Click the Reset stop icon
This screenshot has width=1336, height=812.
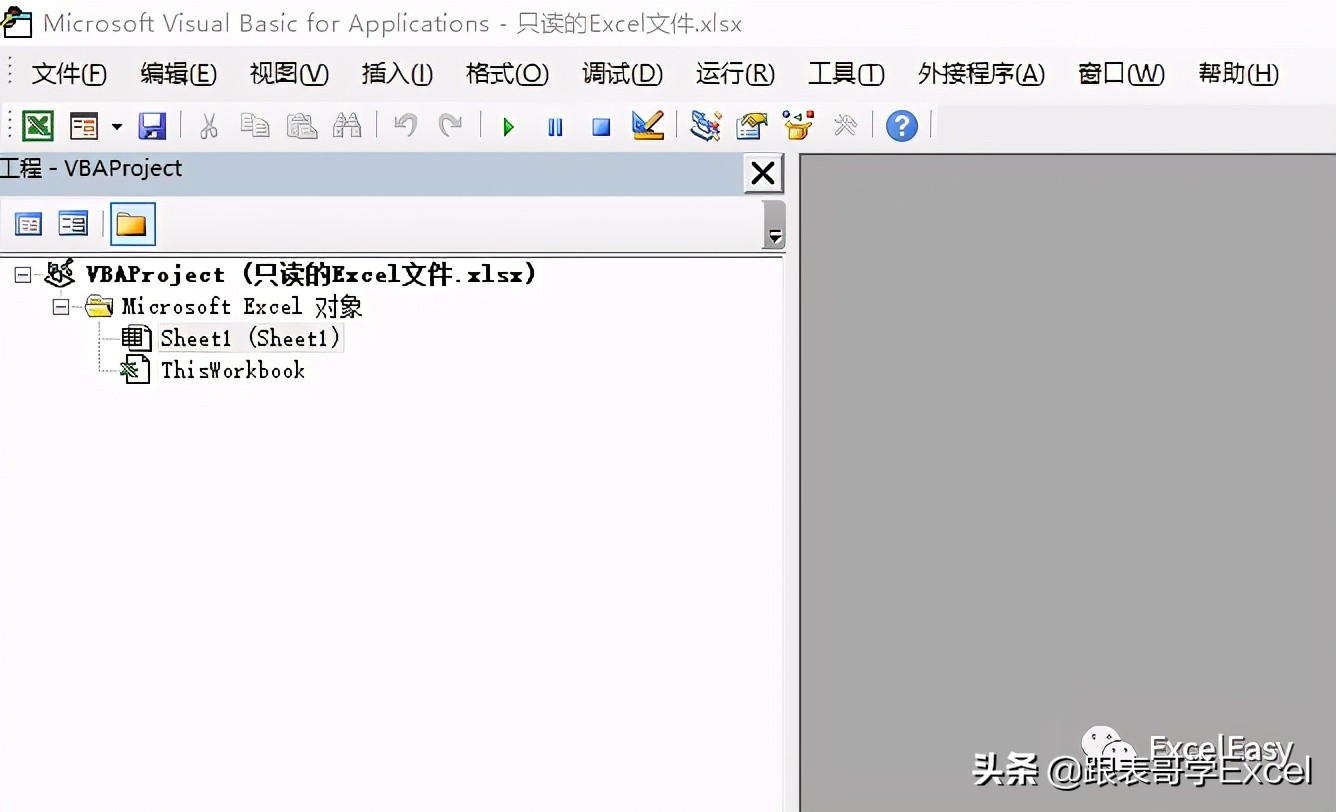[x=601, y=127]
